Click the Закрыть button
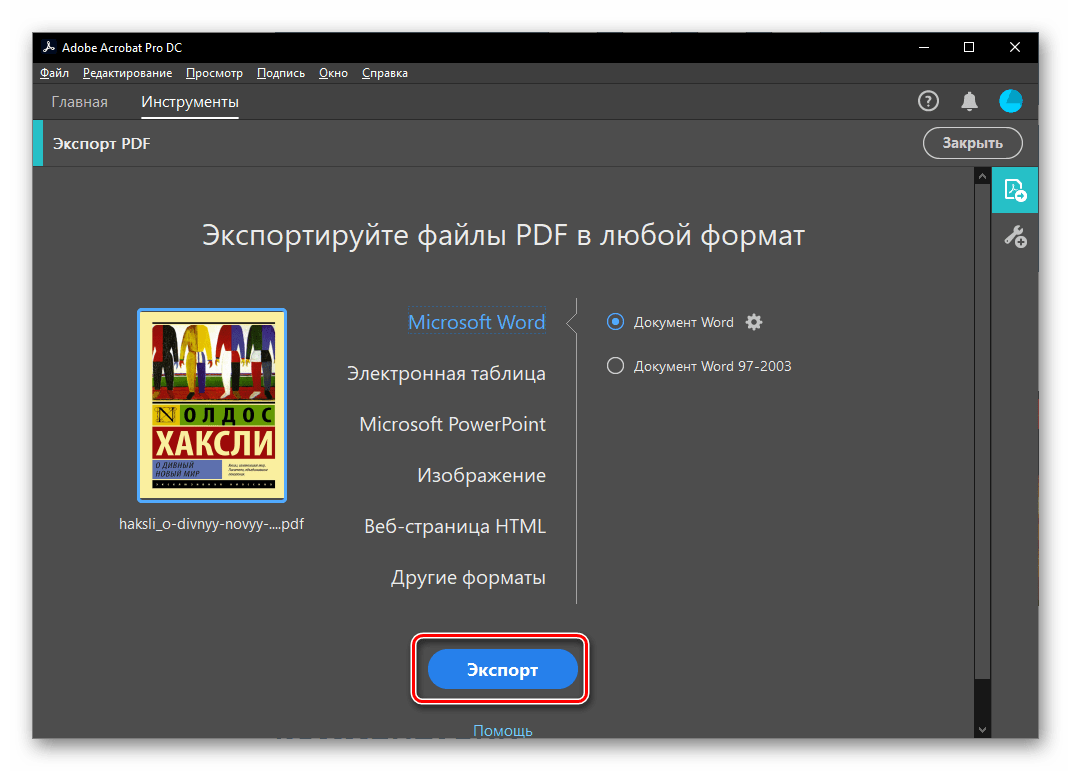 [973, 143]
